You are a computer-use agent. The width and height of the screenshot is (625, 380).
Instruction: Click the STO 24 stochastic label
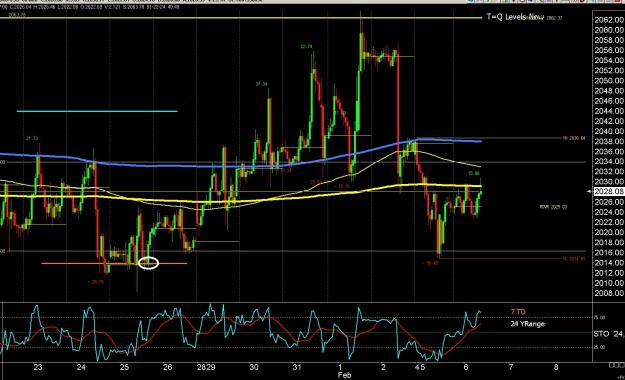pyautogui.click(x=609, y=334)
